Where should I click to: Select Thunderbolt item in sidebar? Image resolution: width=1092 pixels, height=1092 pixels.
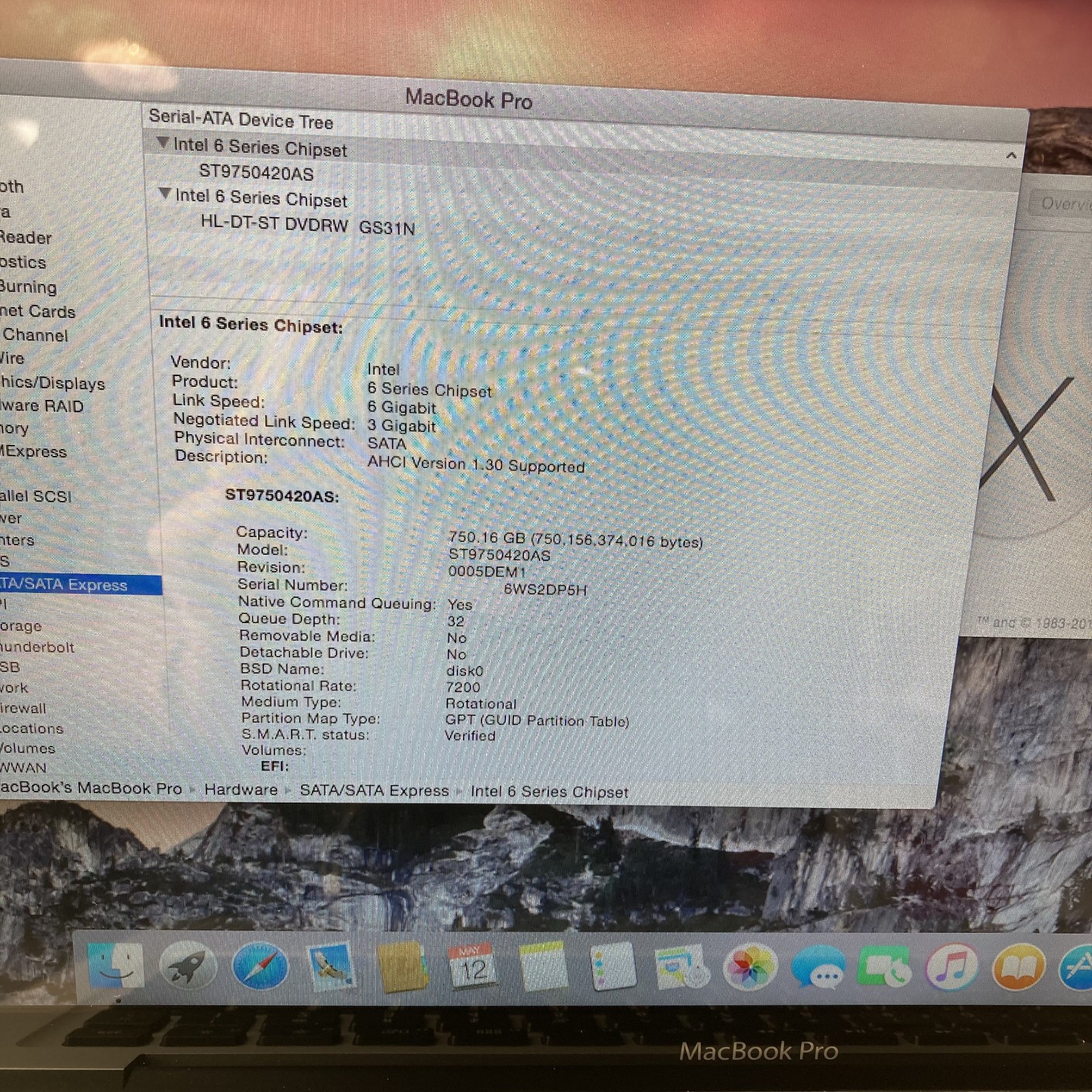tap(37, 647)
